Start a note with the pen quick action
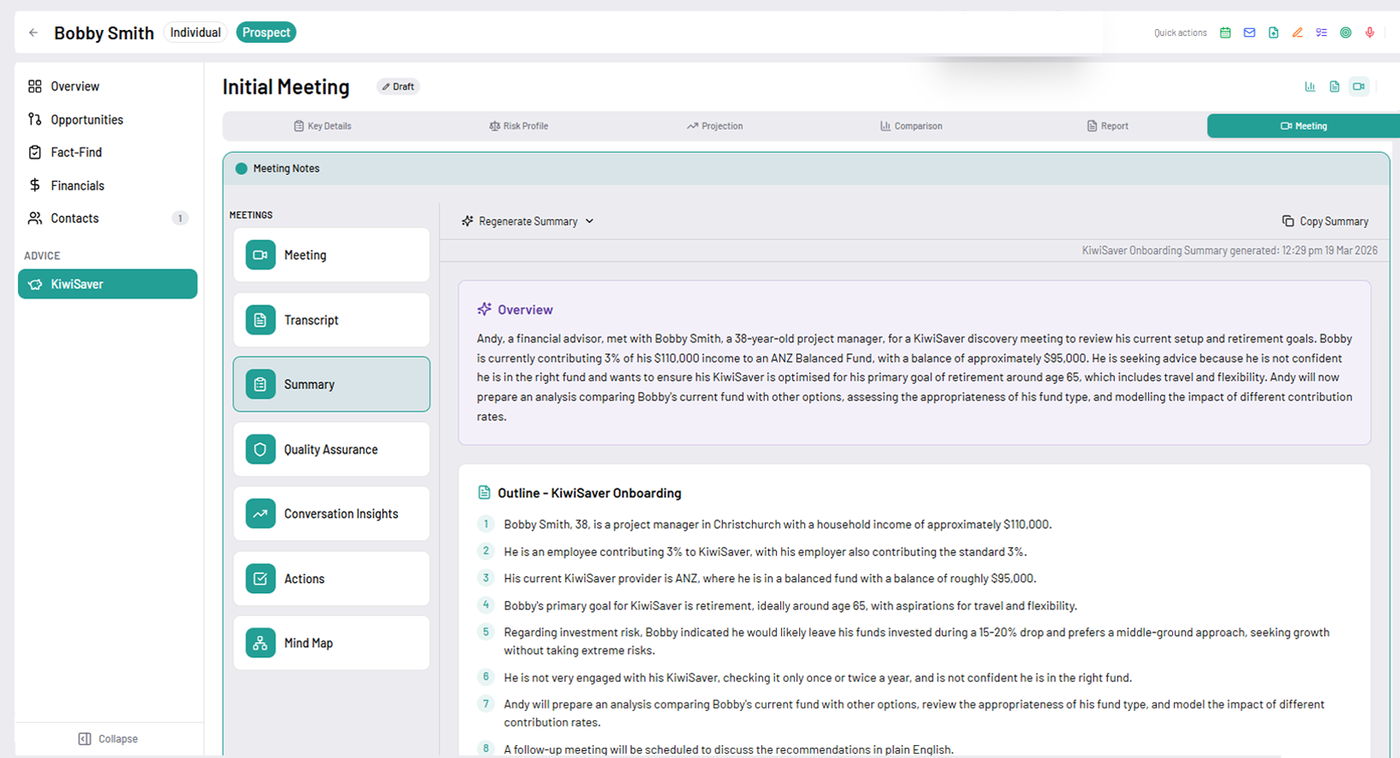Image resolution: width=1400 pixels, height=758 pixels. pyautogui.click(x=1297, y=32)
